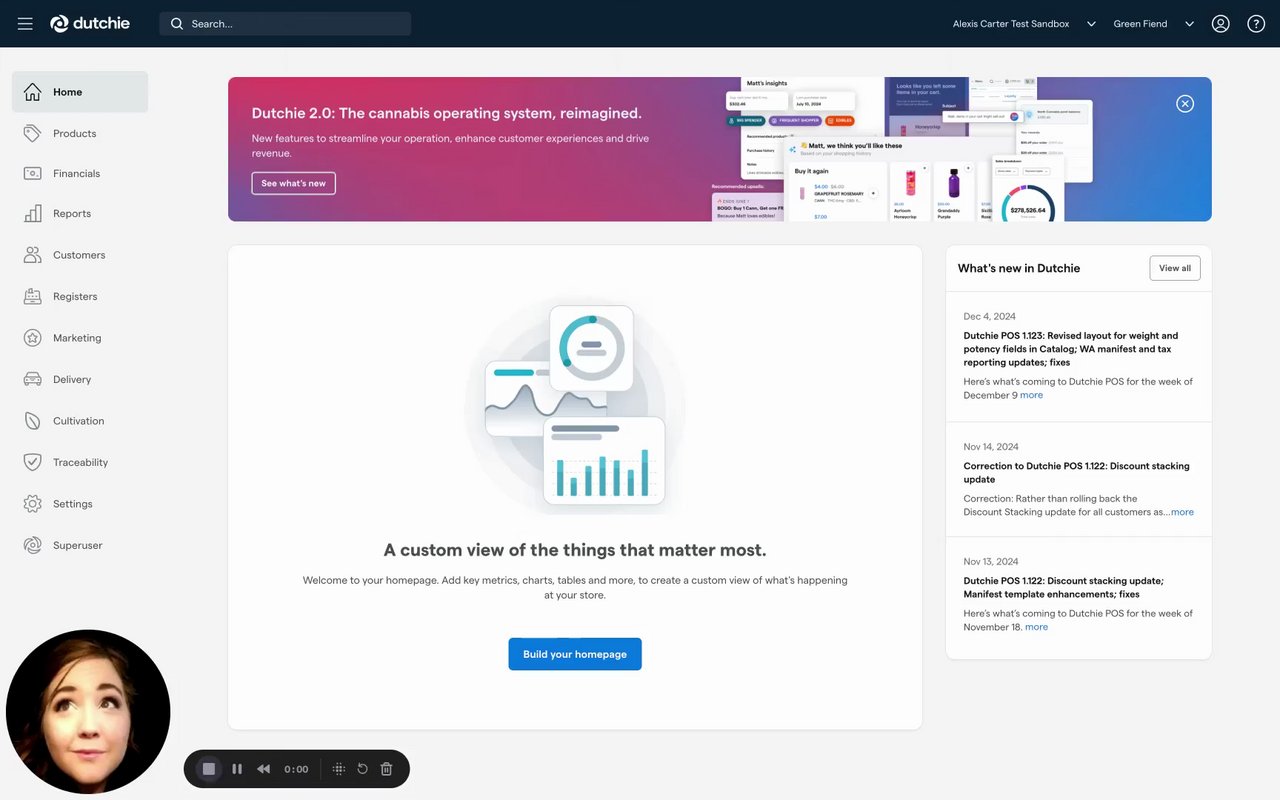Expand the Alexis Carter Test Sandbox dropdown

coord(1091,24)
